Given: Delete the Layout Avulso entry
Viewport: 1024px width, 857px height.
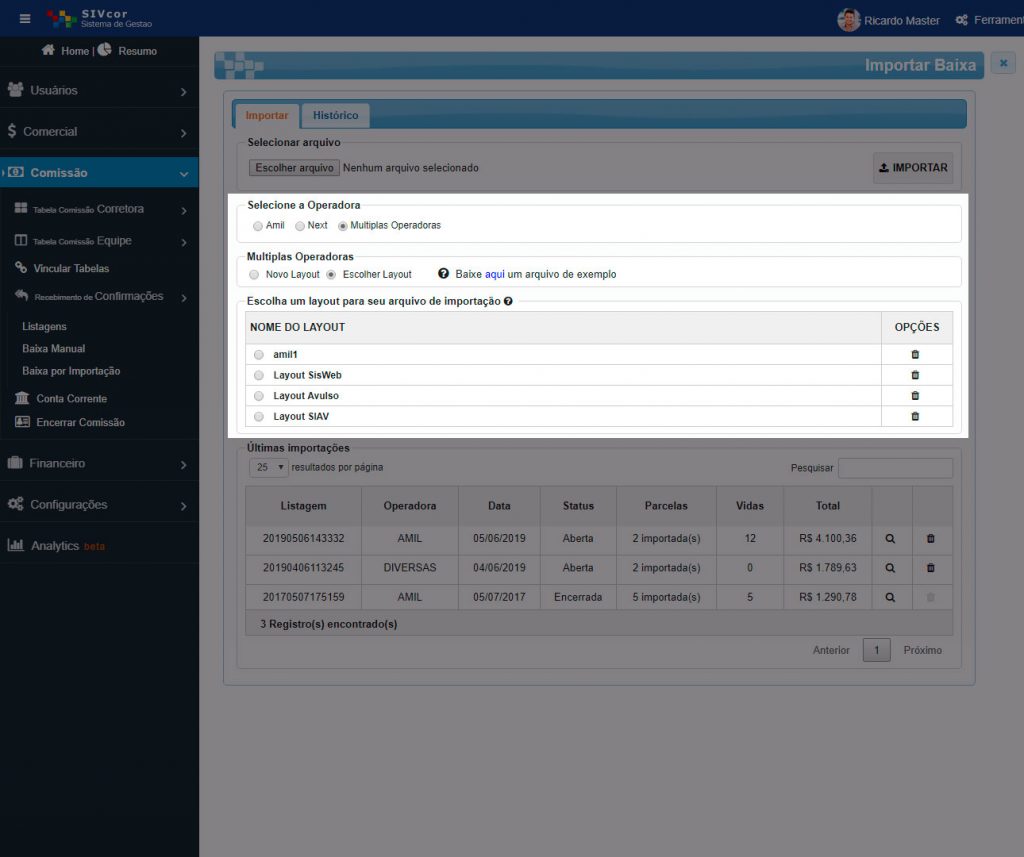Looking at the screenshot, I should (x=915, y=396).
